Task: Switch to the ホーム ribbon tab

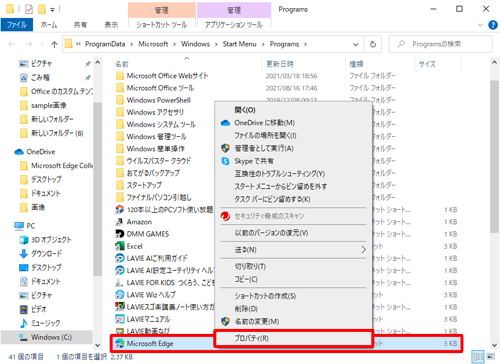Action: (x=49, y=25)
